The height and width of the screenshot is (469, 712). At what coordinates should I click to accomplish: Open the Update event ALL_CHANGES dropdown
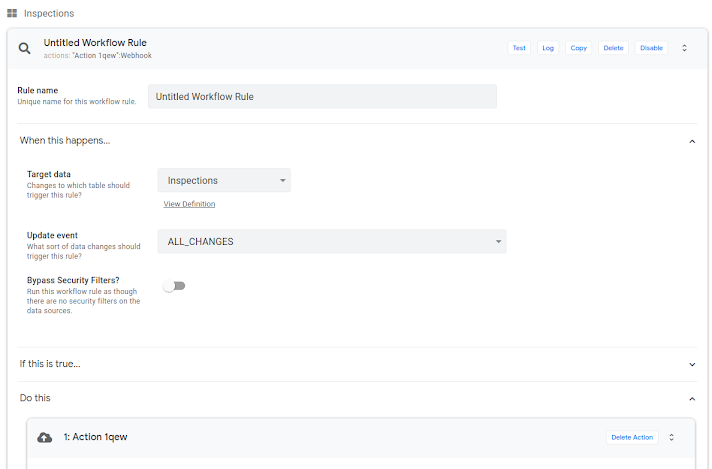331,241
